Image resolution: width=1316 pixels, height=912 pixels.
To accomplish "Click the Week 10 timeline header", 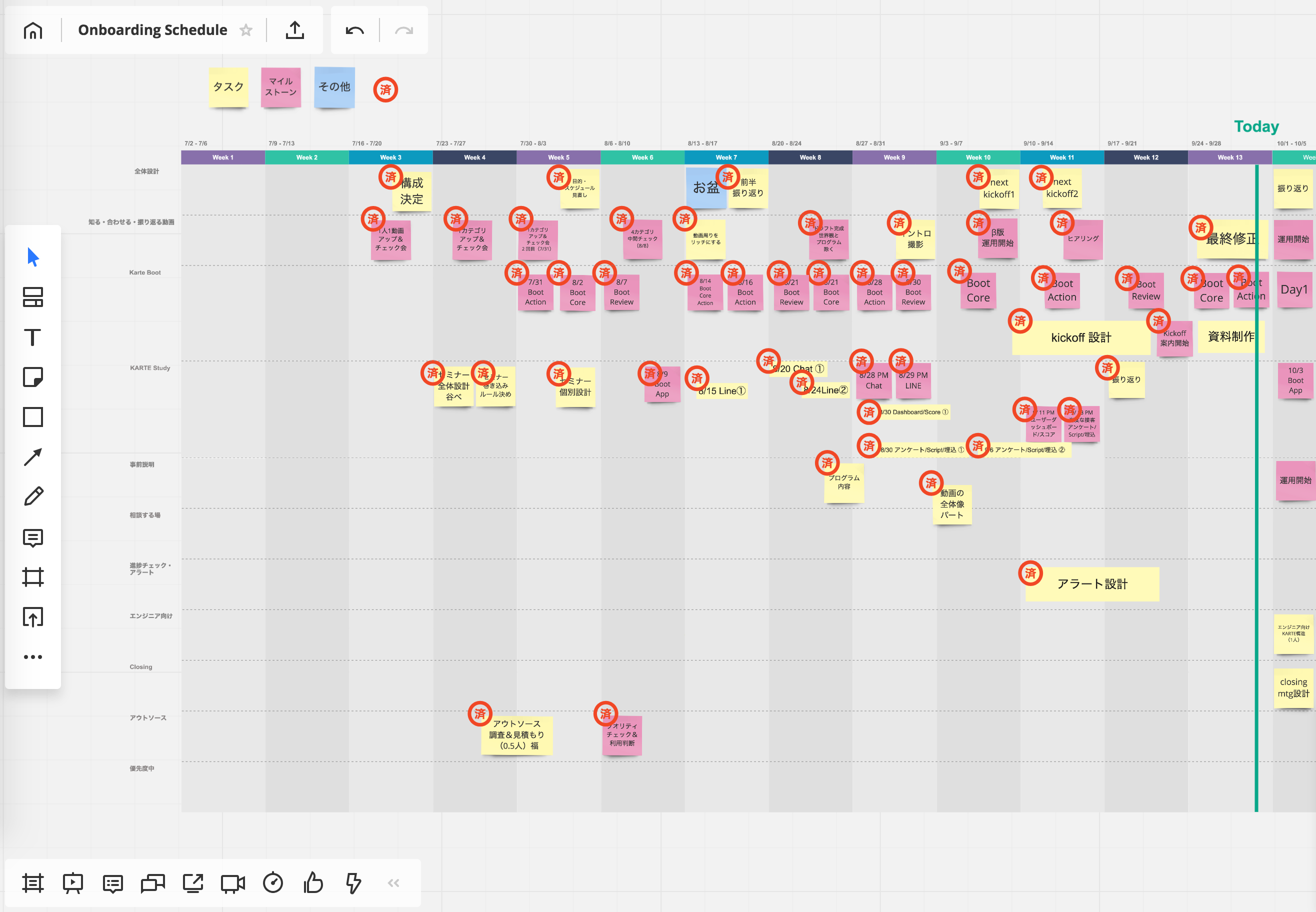I will (x=977, y=157).
